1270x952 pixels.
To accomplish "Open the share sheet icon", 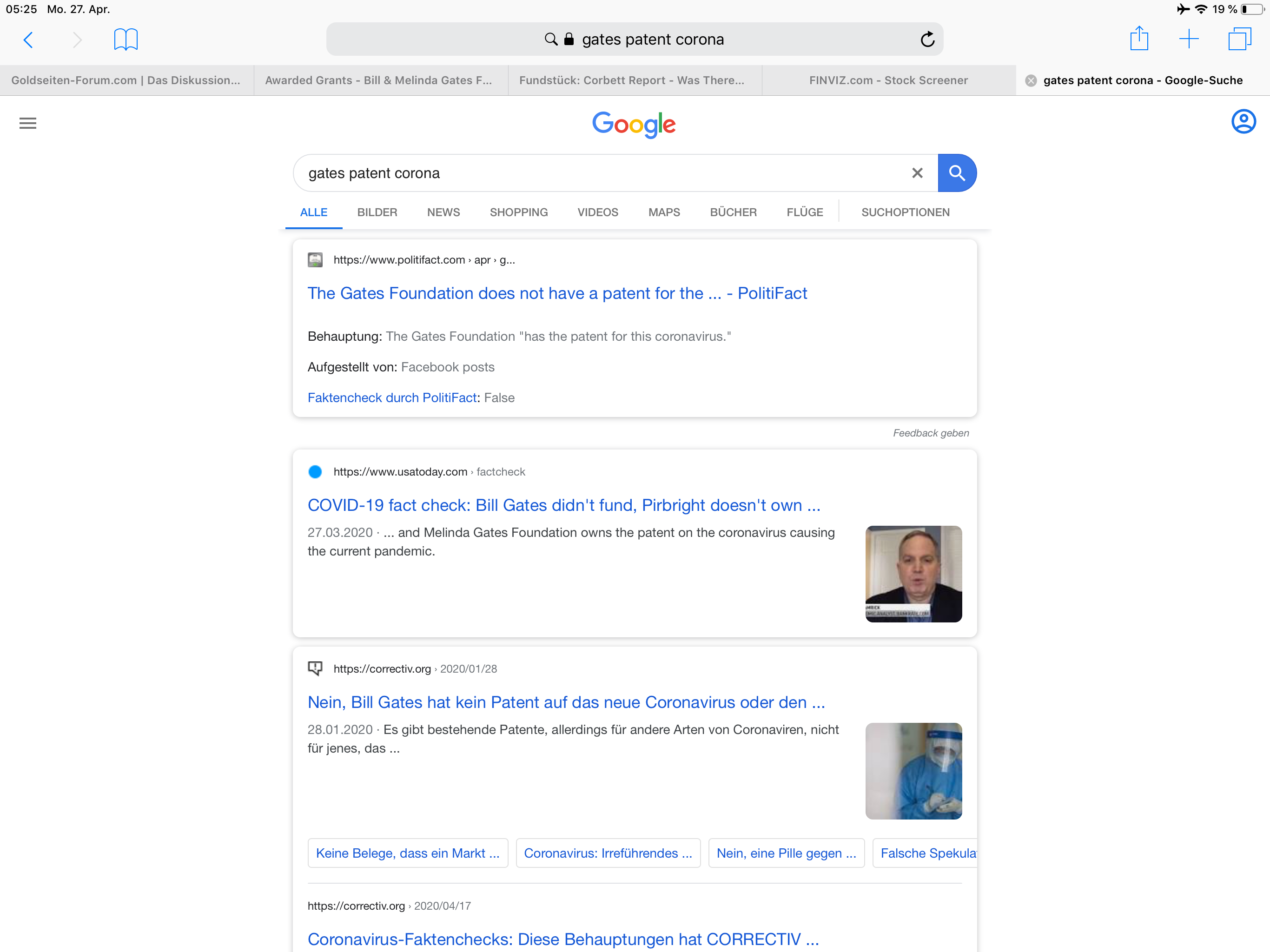I will (1138, 39).
